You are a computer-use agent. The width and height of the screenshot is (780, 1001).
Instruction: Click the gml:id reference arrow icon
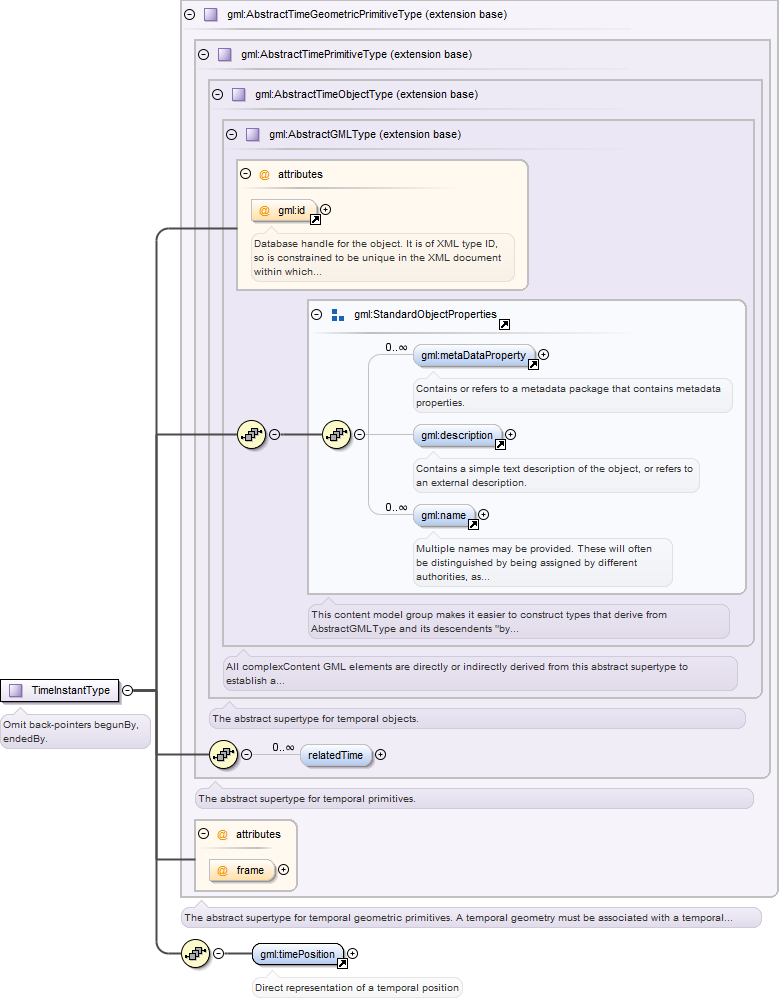(x=315, y=220)
